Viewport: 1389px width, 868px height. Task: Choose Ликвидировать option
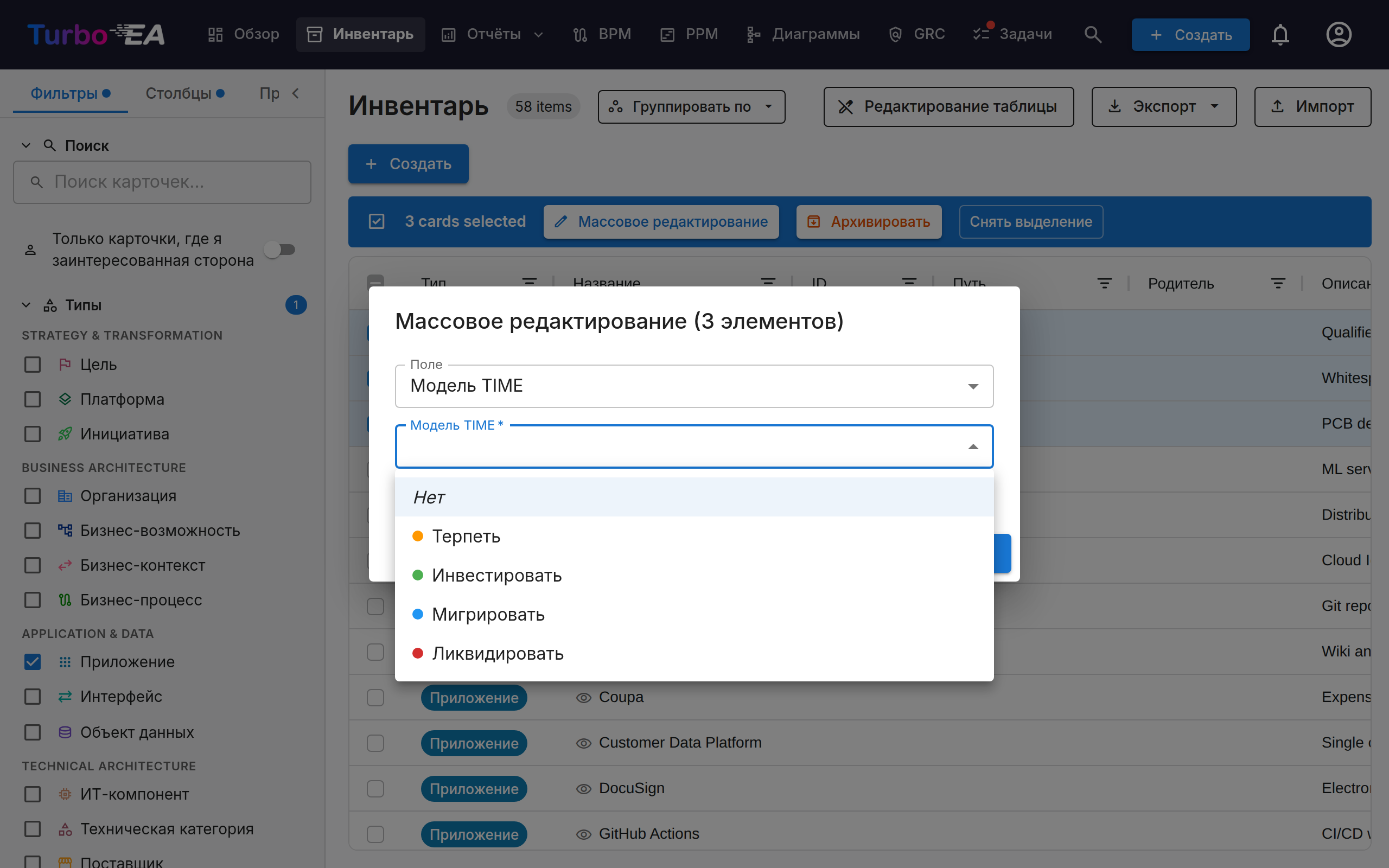coord(694,653)
